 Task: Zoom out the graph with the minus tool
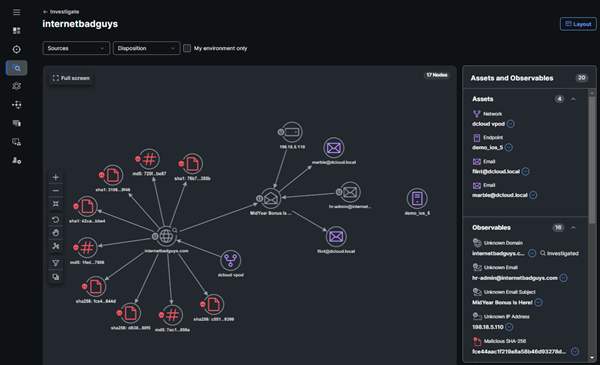tap(55, 191)
